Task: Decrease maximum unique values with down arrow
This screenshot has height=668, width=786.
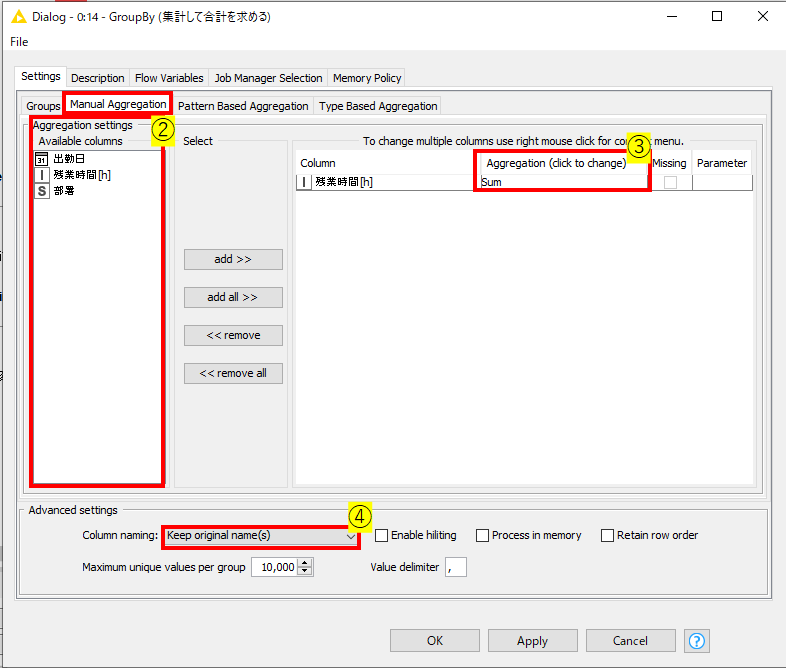Action: coord(304,571)
